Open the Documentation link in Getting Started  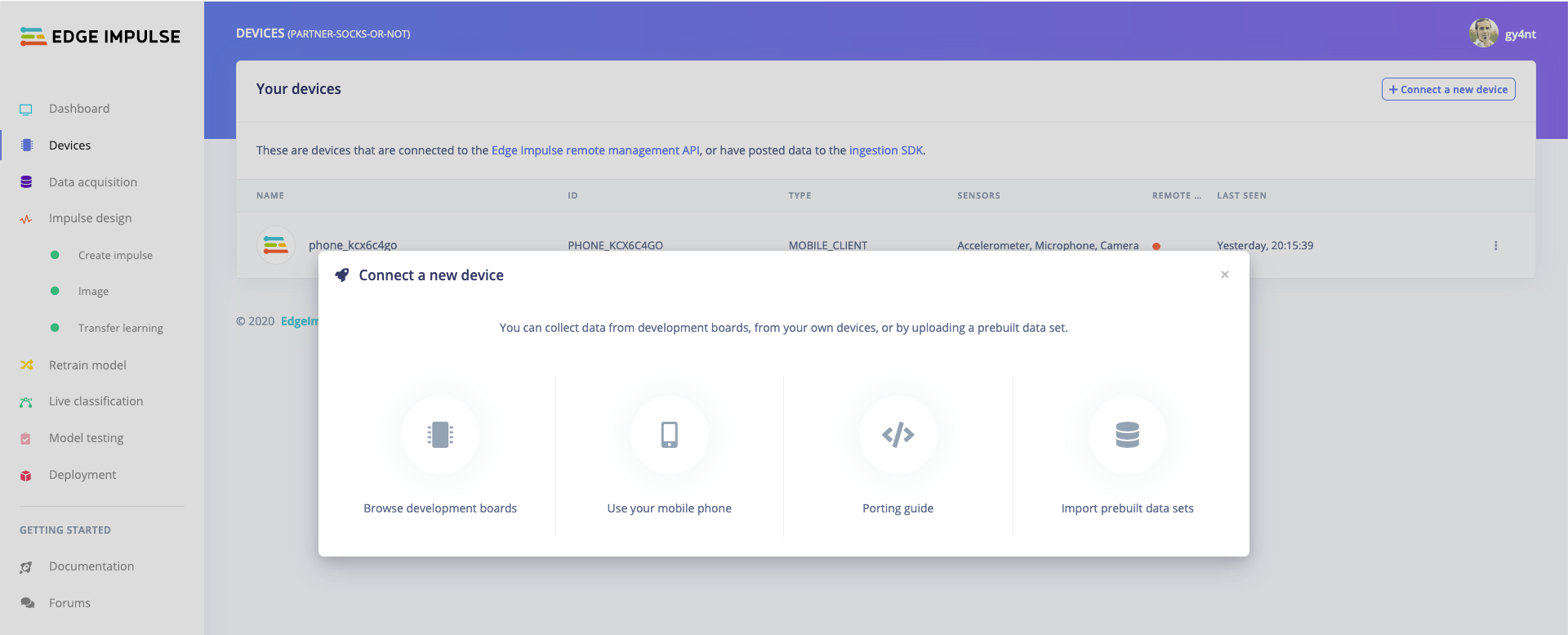(91, 566)
